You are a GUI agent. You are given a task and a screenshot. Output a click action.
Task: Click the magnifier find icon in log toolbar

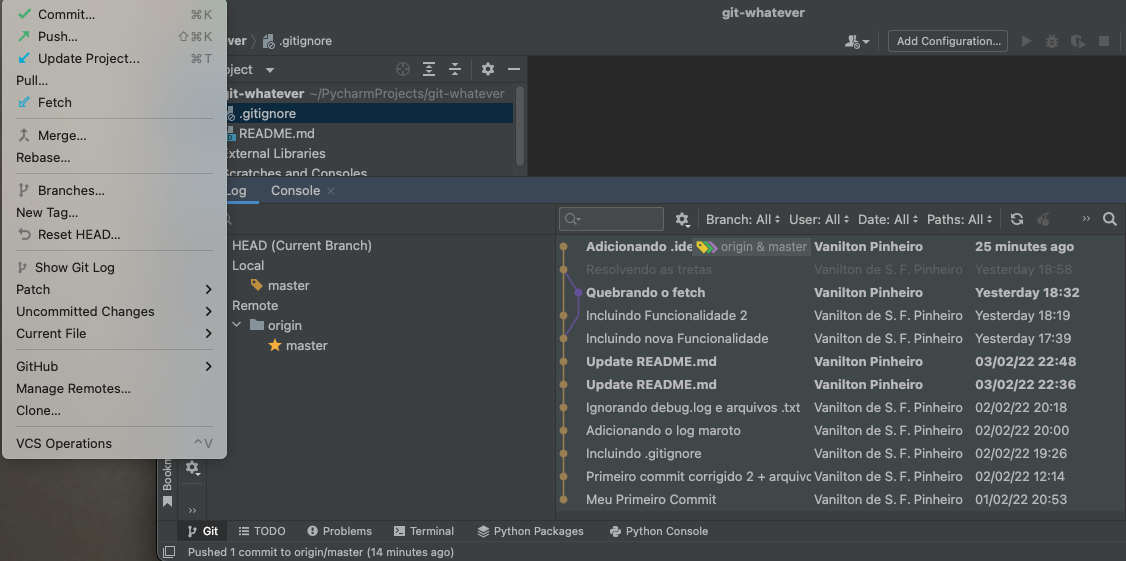pyautogui.click(x=1109, y=219)
